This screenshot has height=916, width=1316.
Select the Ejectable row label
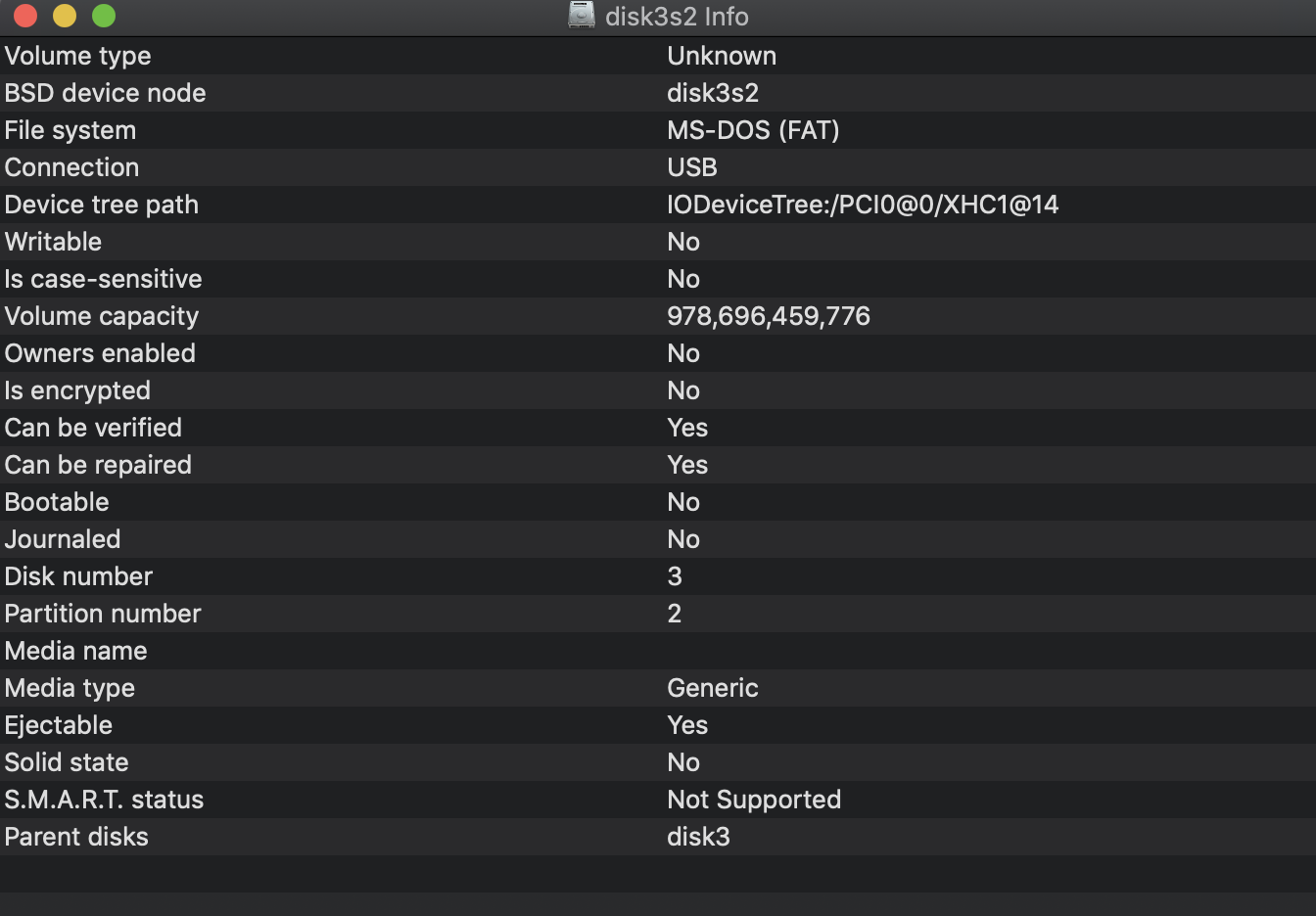59,725
